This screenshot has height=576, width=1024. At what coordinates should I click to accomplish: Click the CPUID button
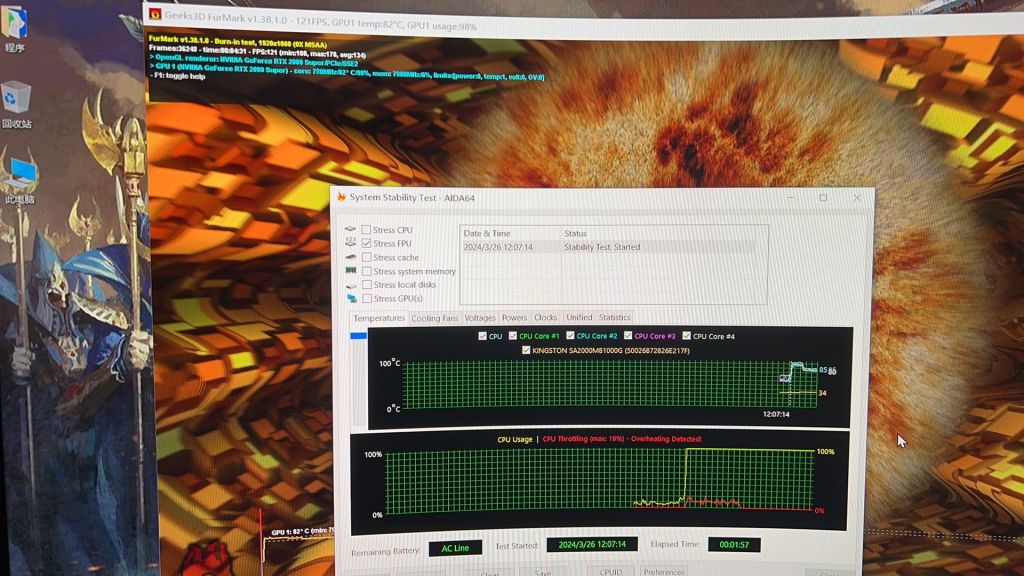coord(611,572)
